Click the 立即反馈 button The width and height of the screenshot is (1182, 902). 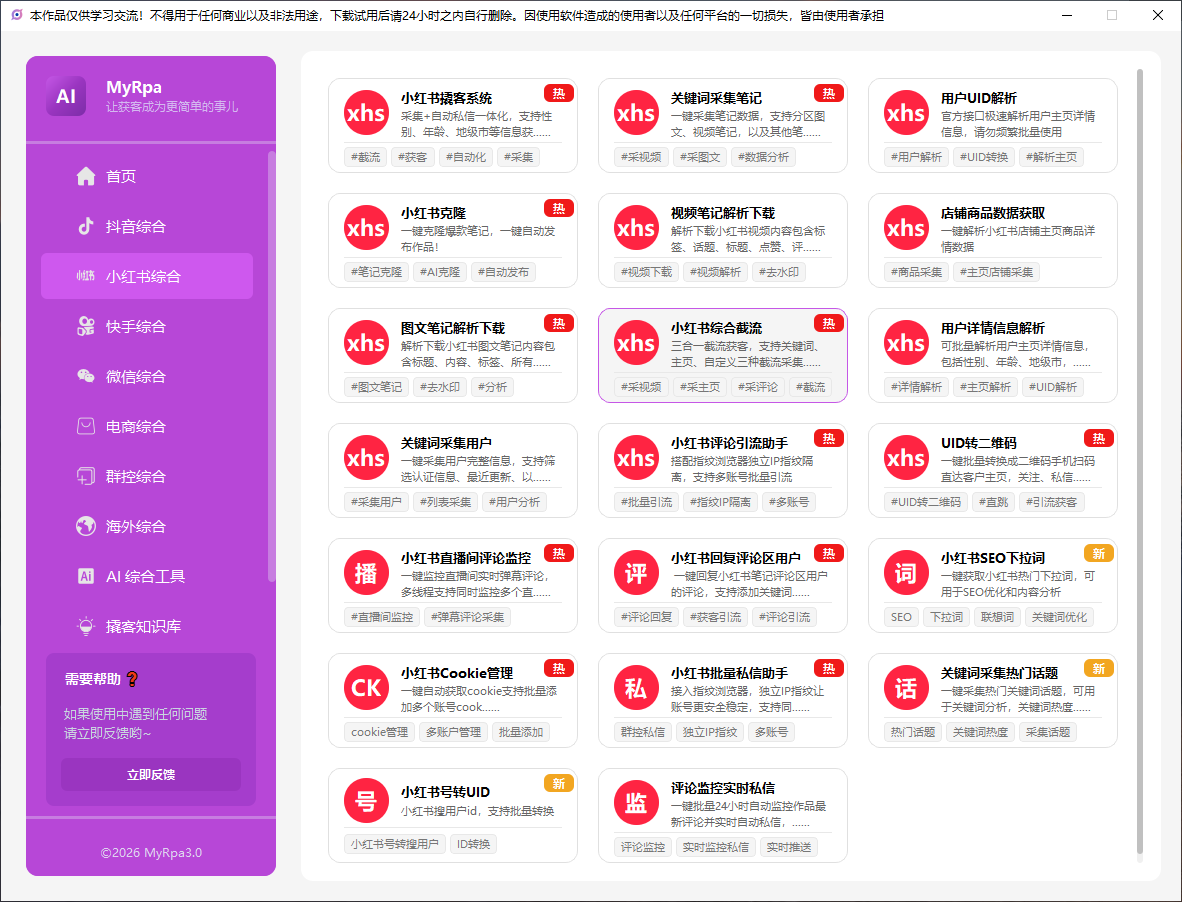click(x=151, y=775)
